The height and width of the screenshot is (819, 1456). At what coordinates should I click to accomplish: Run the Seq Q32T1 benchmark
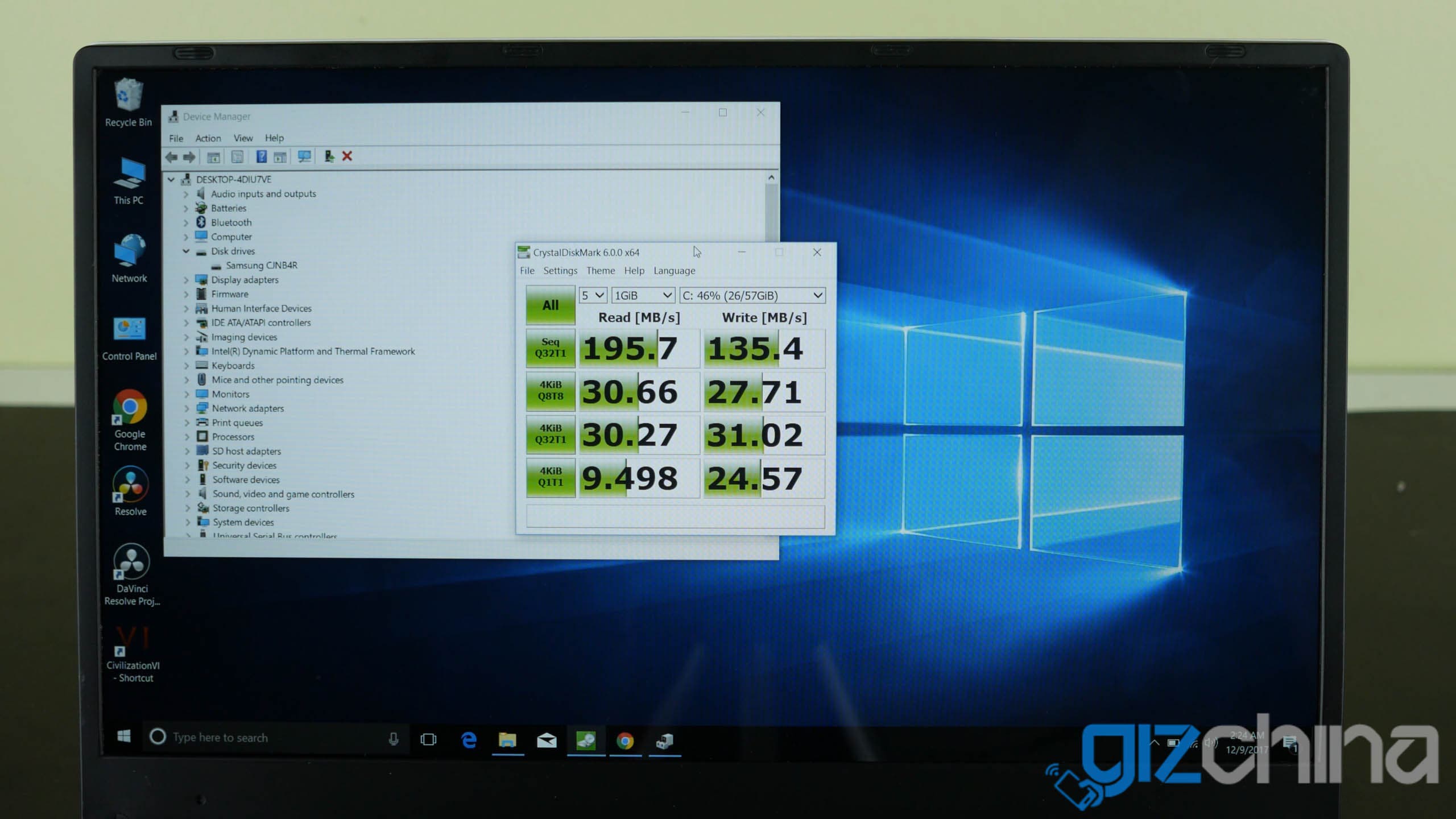pos(550,348)
